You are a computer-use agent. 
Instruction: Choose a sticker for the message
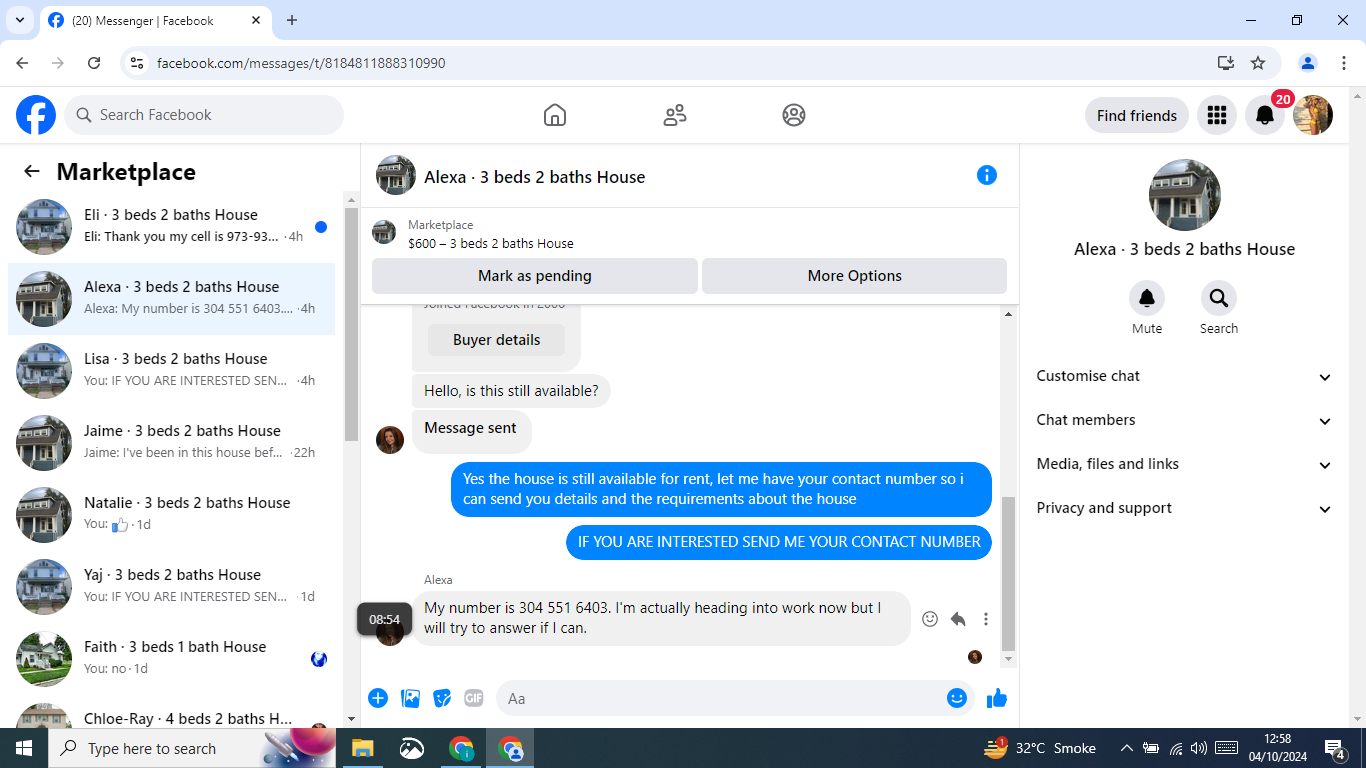442,698
